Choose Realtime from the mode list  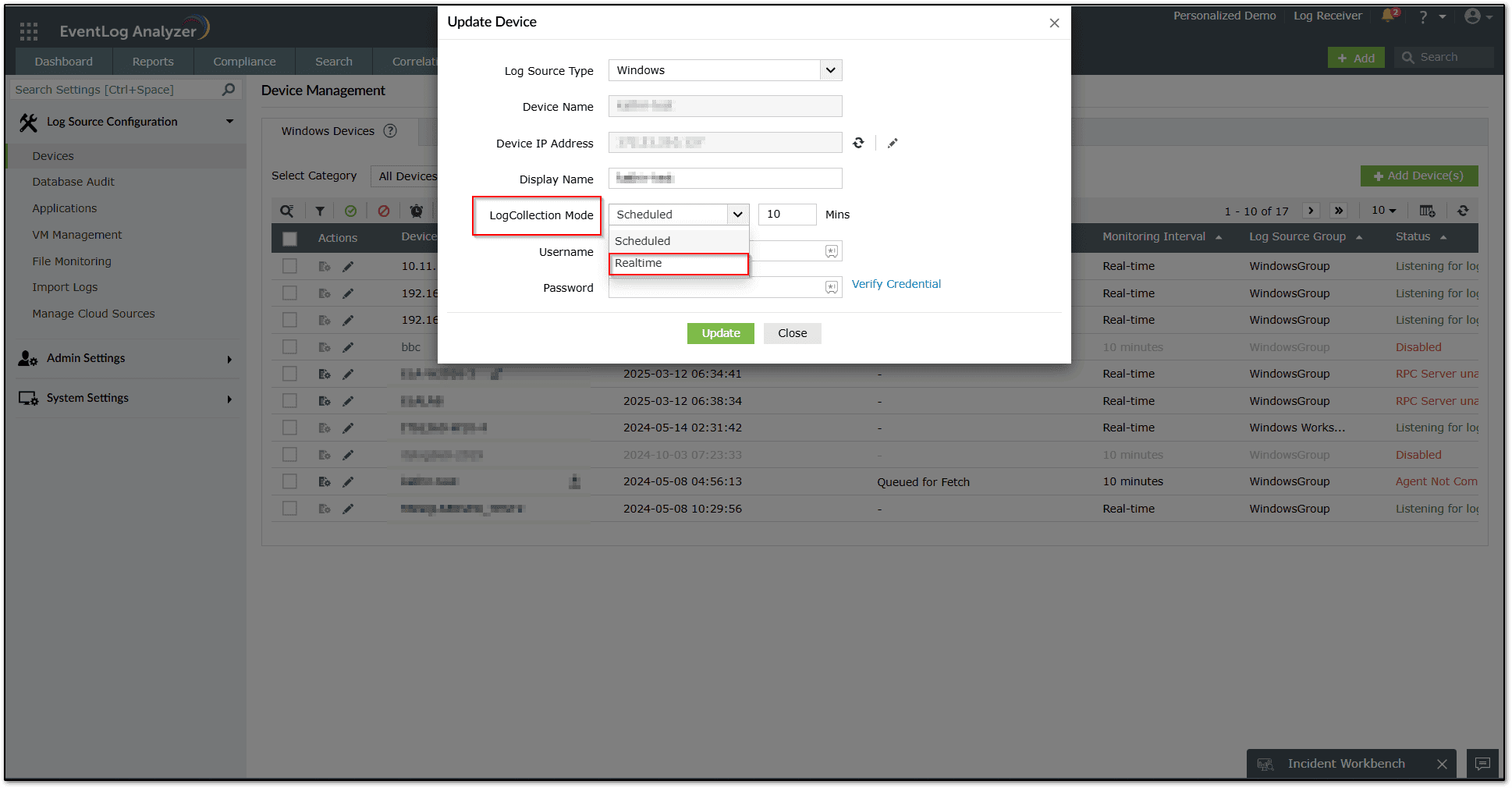click(x=679, y=264)
